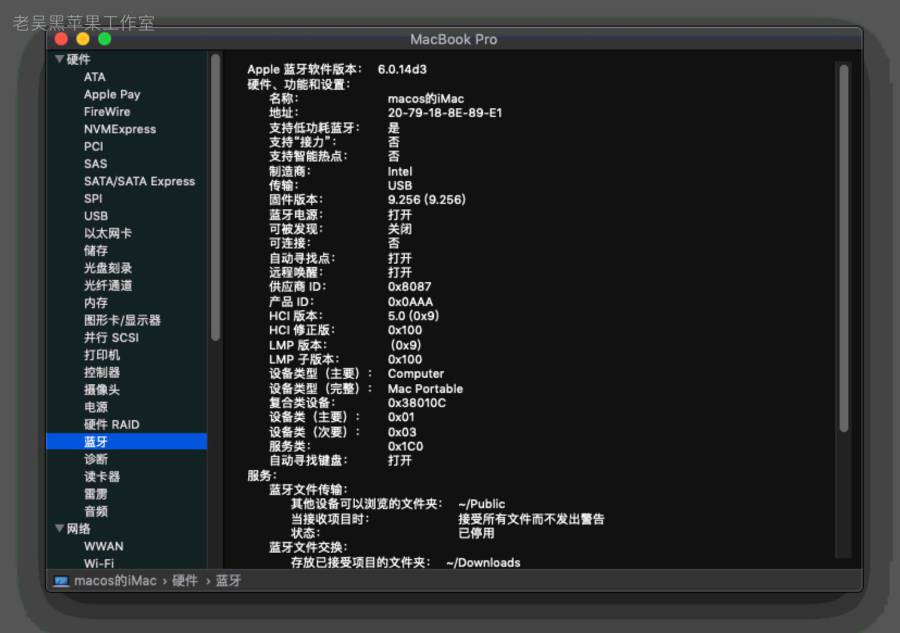The width and height of the screenshot is (900, 633).
Task: Select 内存 (Memory) in the sidebar
Action: coord(95,302)
